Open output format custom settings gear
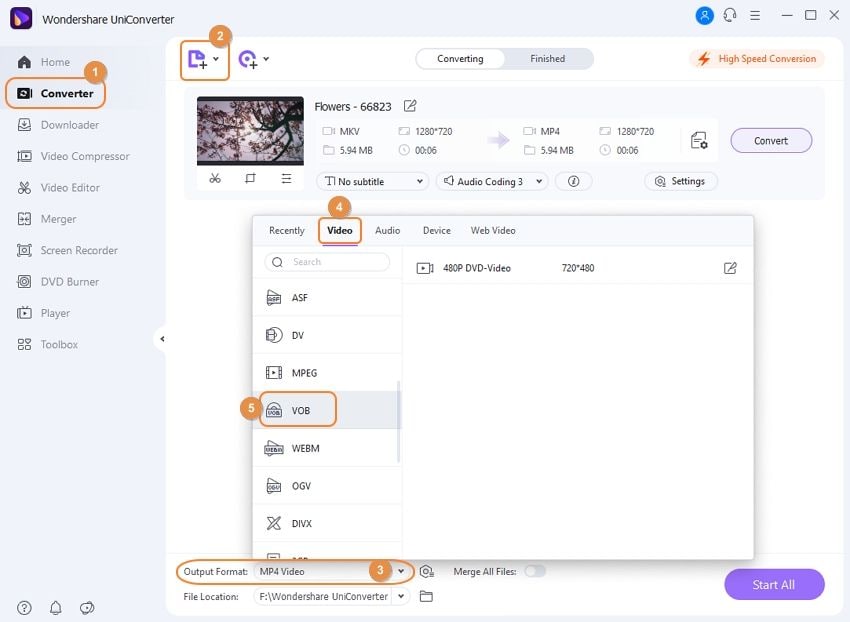The width and height of the screenshot is (850, 622). click(x=426, y=572)
